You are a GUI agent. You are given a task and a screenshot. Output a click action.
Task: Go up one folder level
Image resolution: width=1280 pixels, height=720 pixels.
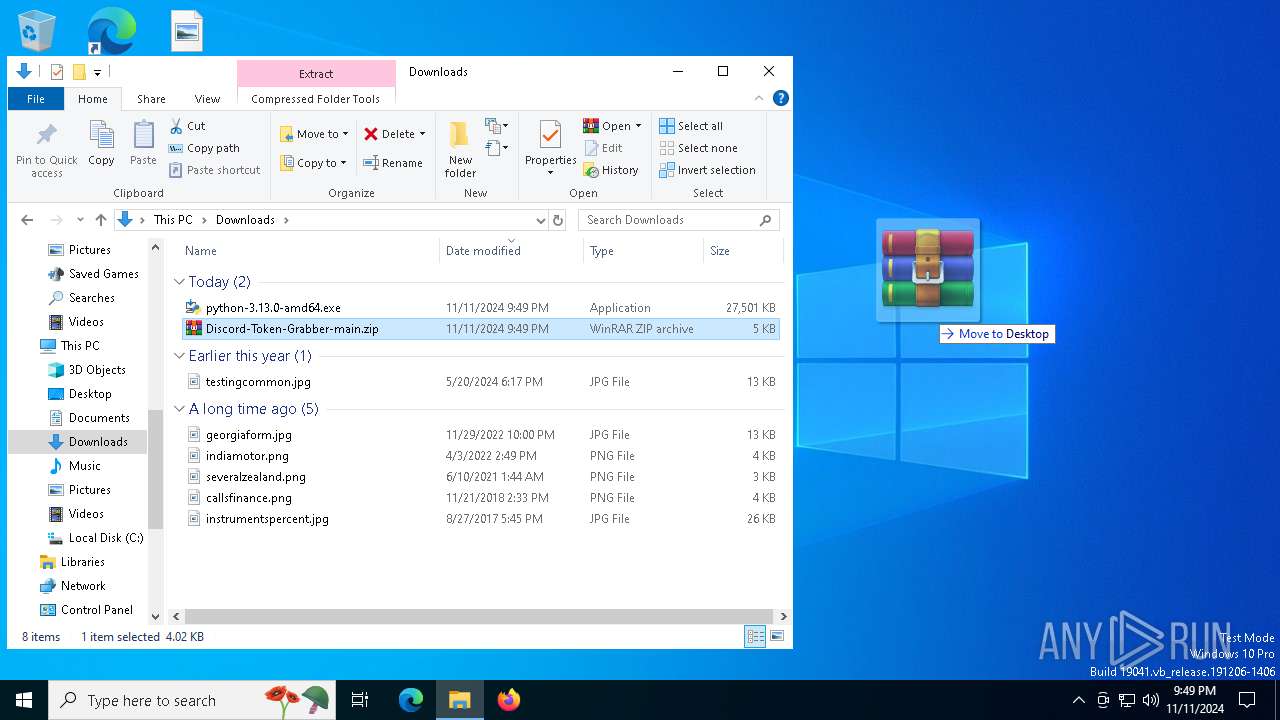(100, 220)
